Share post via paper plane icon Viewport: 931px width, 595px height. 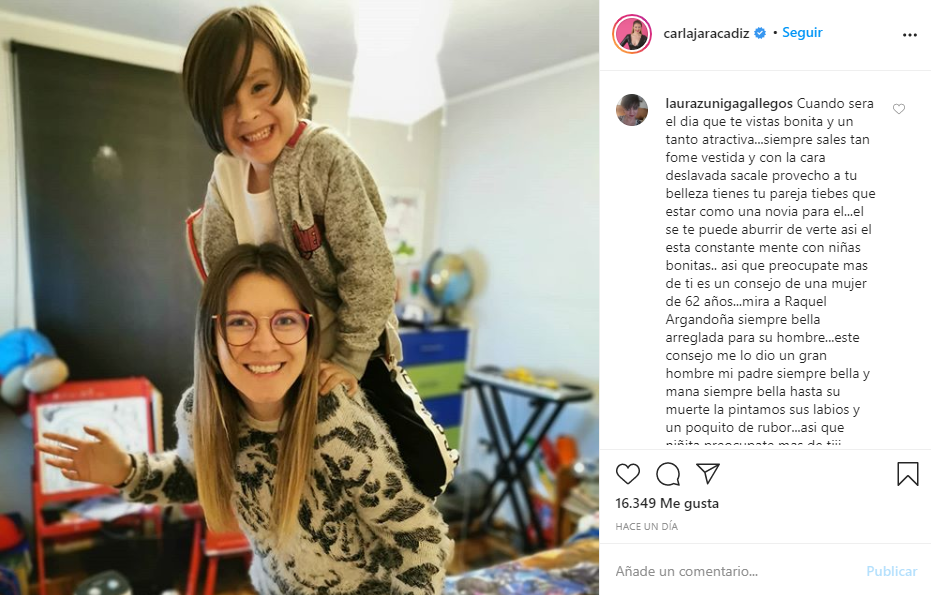tap(708, 473)
